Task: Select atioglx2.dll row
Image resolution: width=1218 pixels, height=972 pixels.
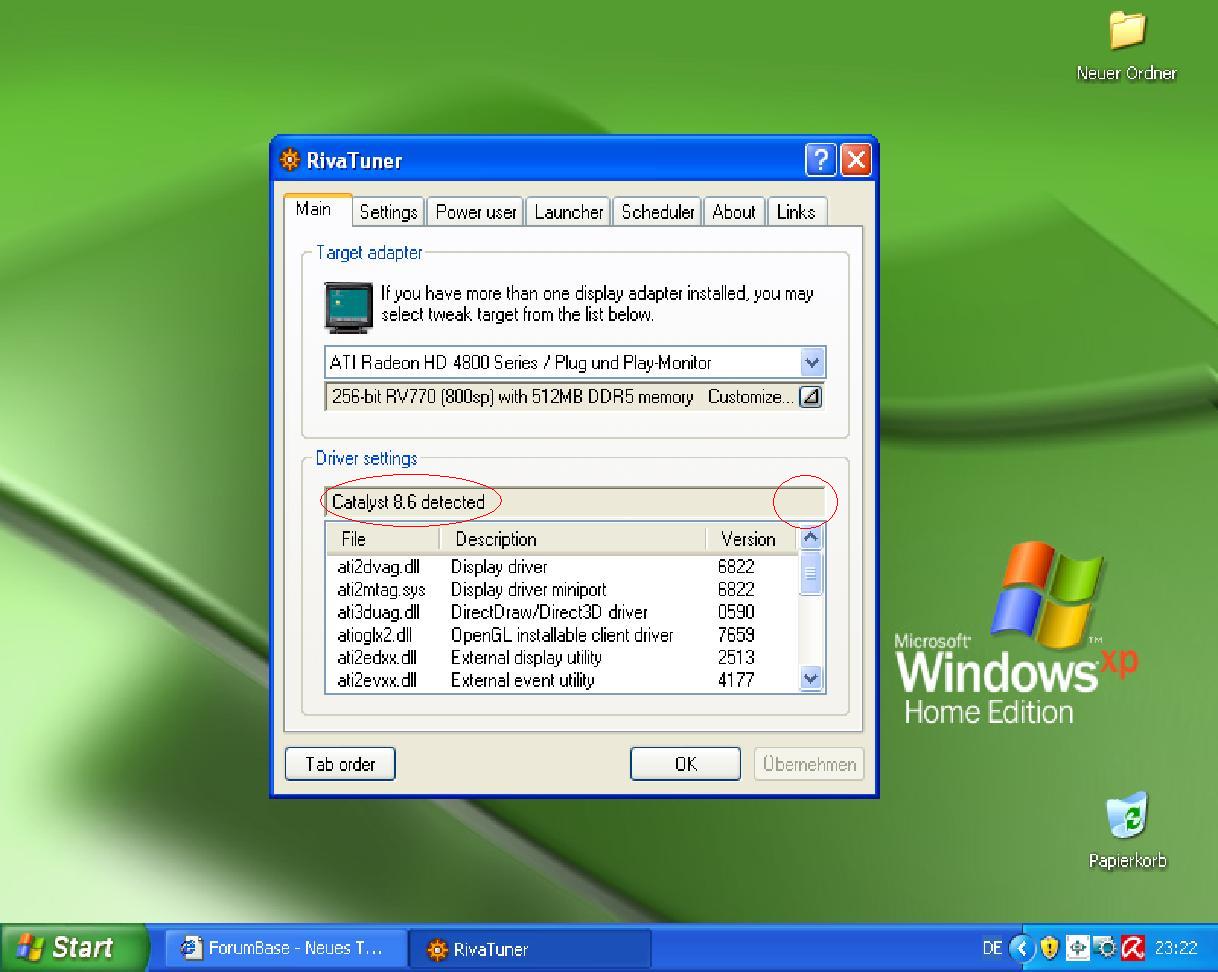Action: pos(561,635)
